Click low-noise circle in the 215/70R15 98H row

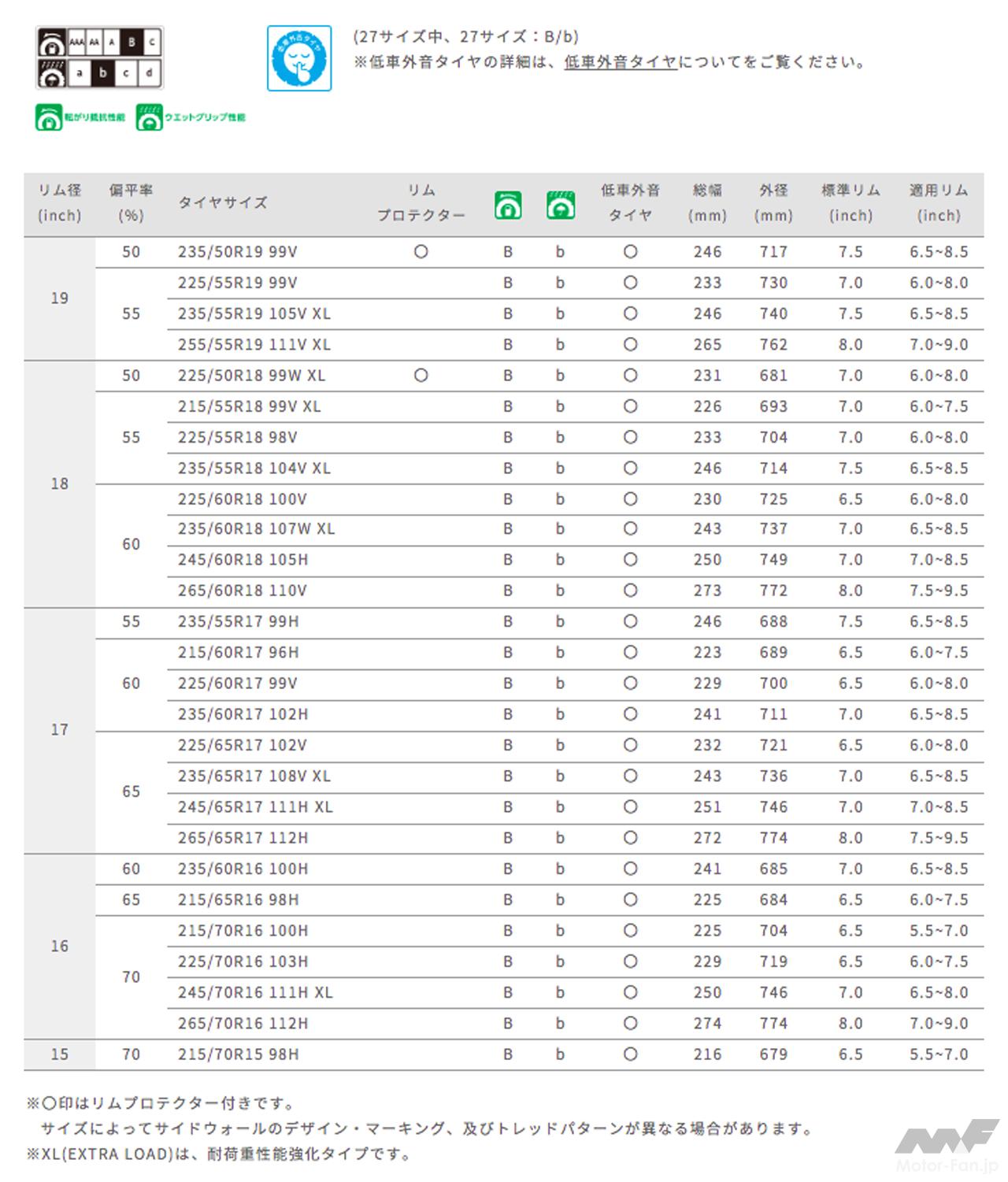click(x=630, y=1054)
